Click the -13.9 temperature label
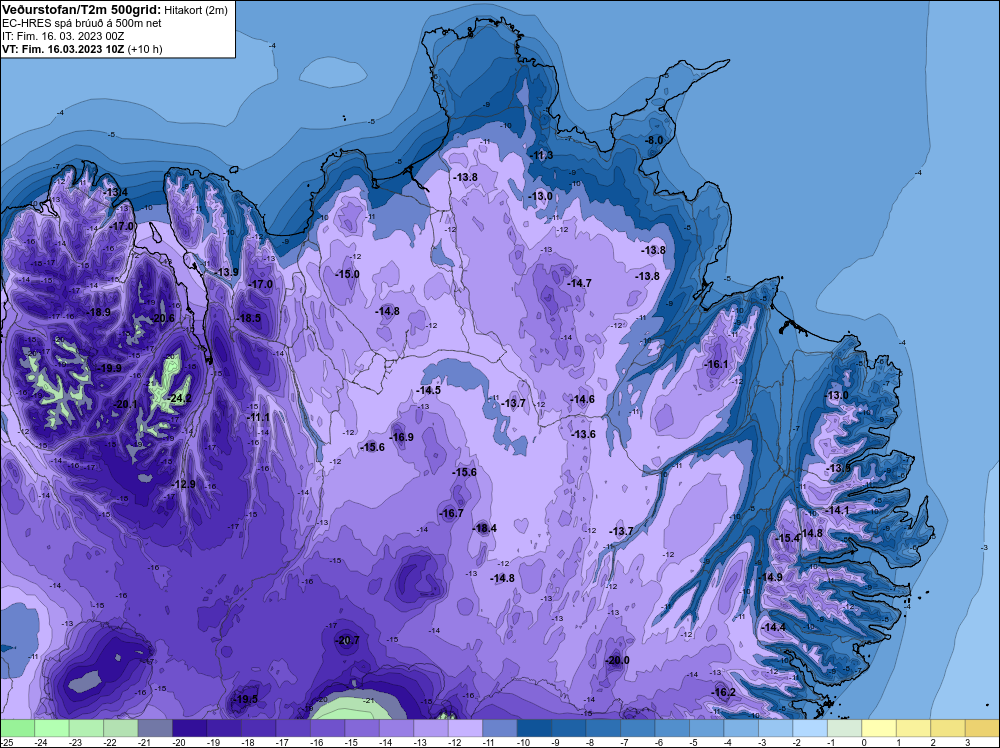The width and height of the screenshot is (1000, 748). (226, 272)
